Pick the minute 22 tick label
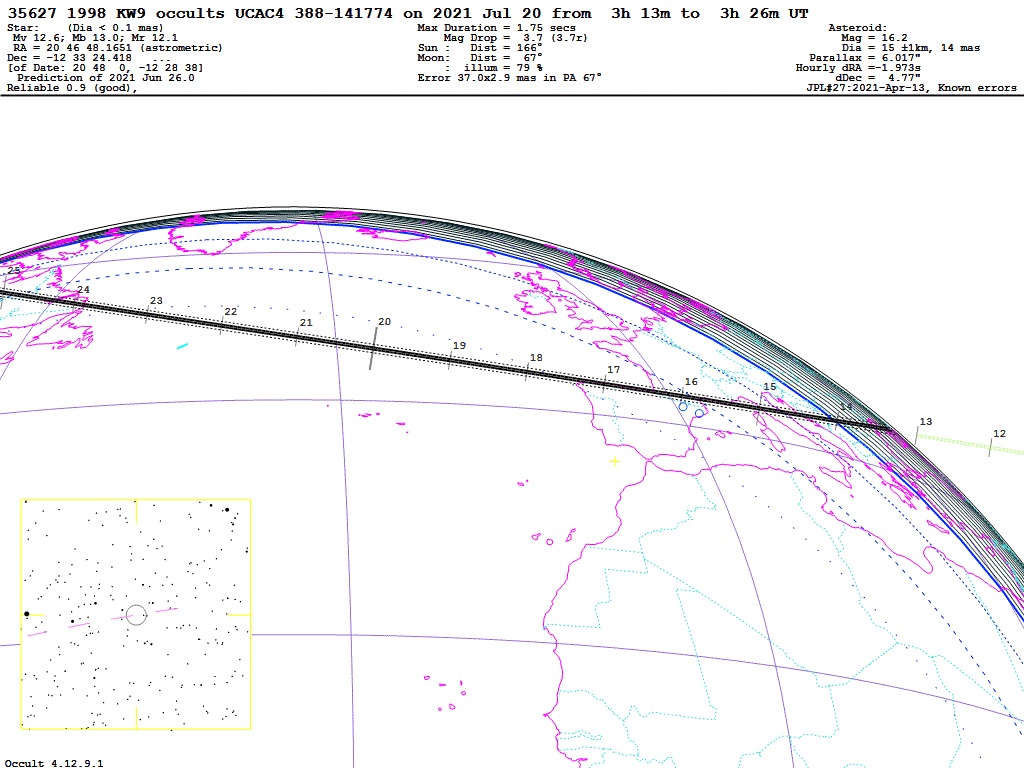The image size is (1024, 768). (x=231, y=312)
